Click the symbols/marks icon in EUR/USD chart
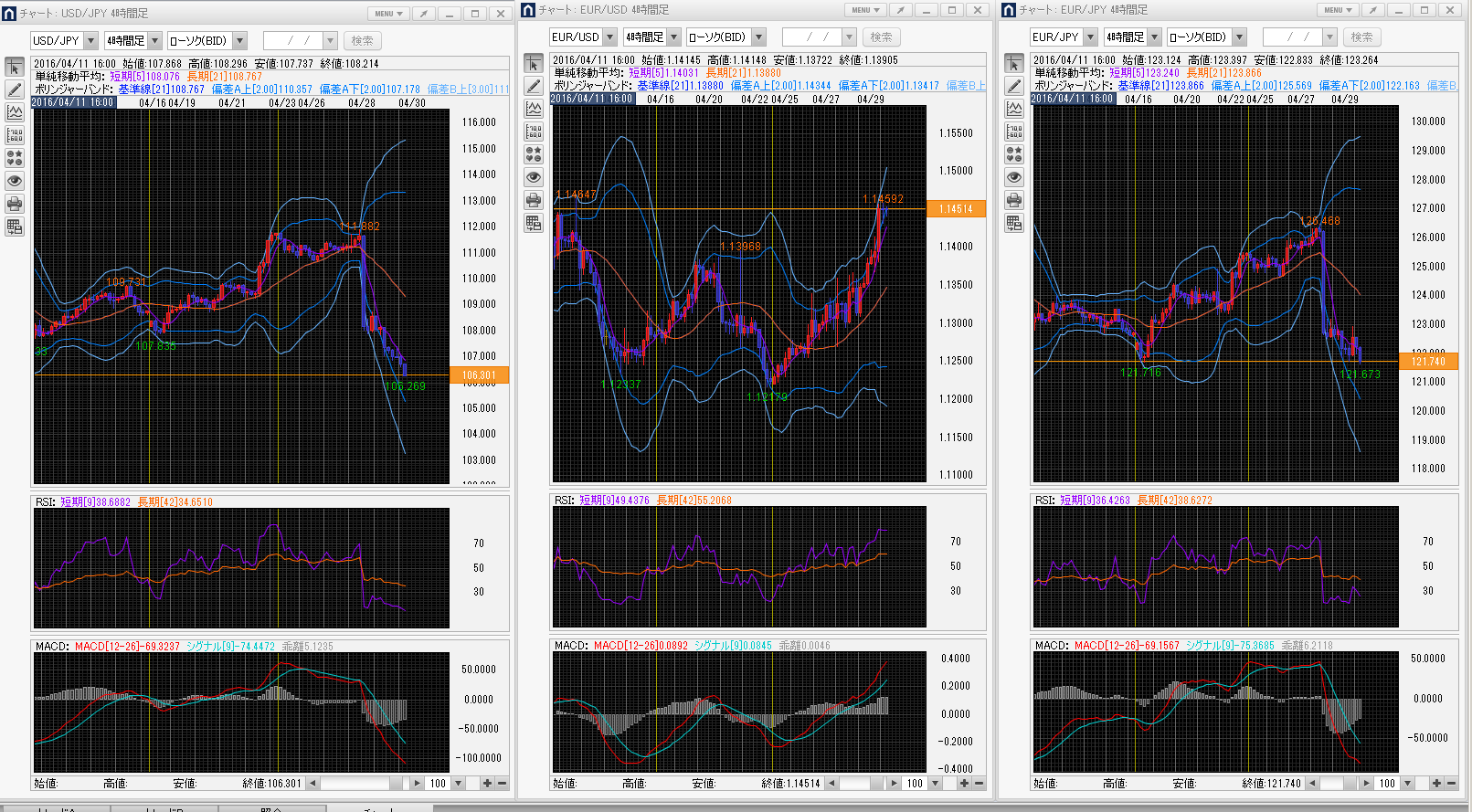 534,154
